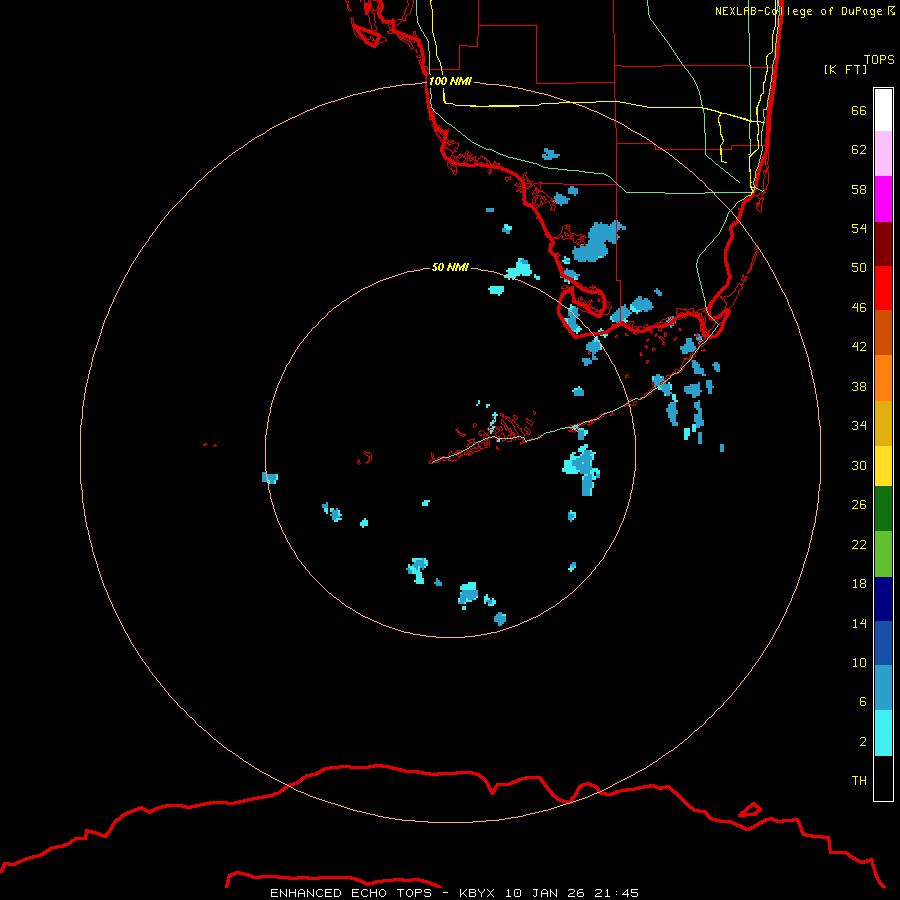Click the legend value '22'
Screen dimensions: 900x900
coord(859,544)
